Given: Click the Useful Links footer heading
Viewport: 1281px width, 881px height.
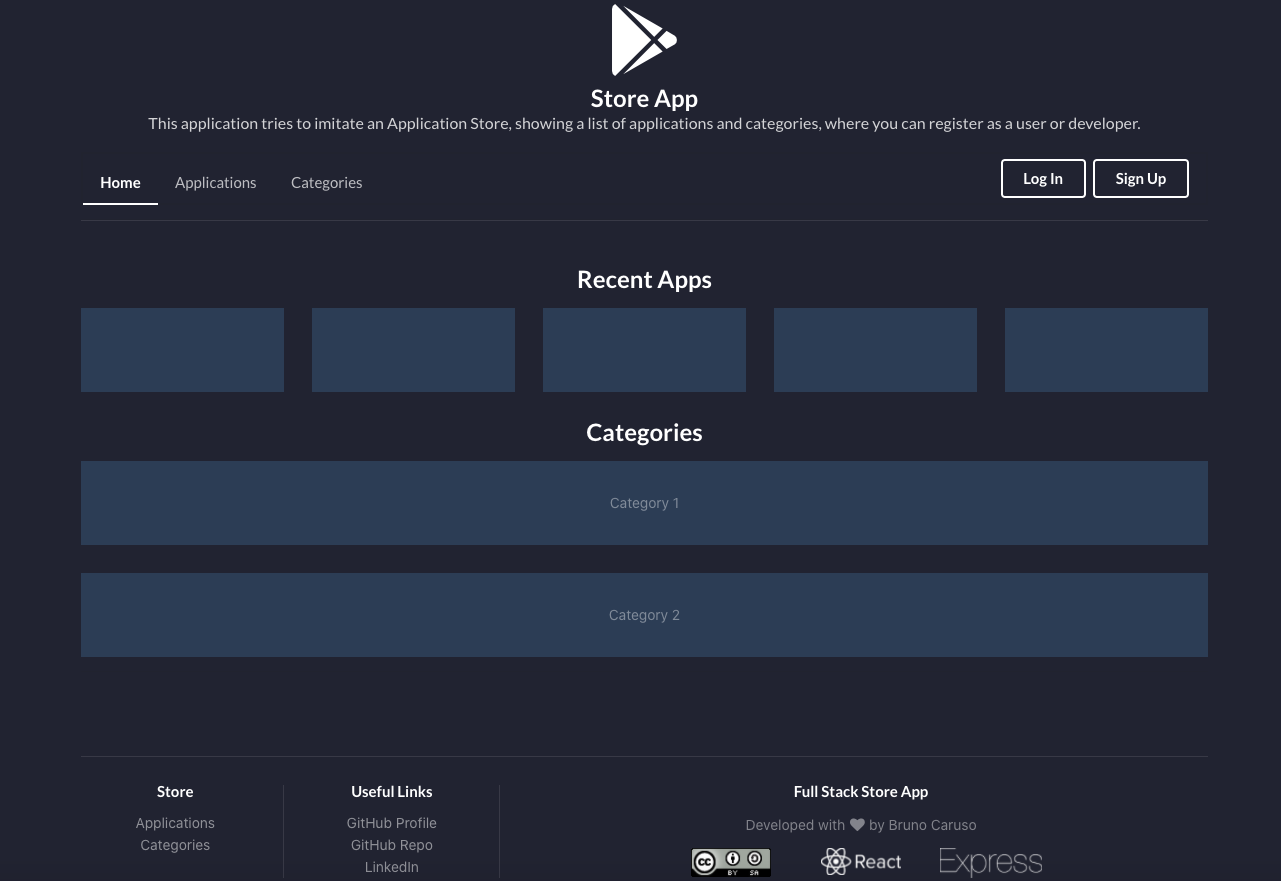Looking at the screenshot, I should pyautogui.click(x=391, y=791).
